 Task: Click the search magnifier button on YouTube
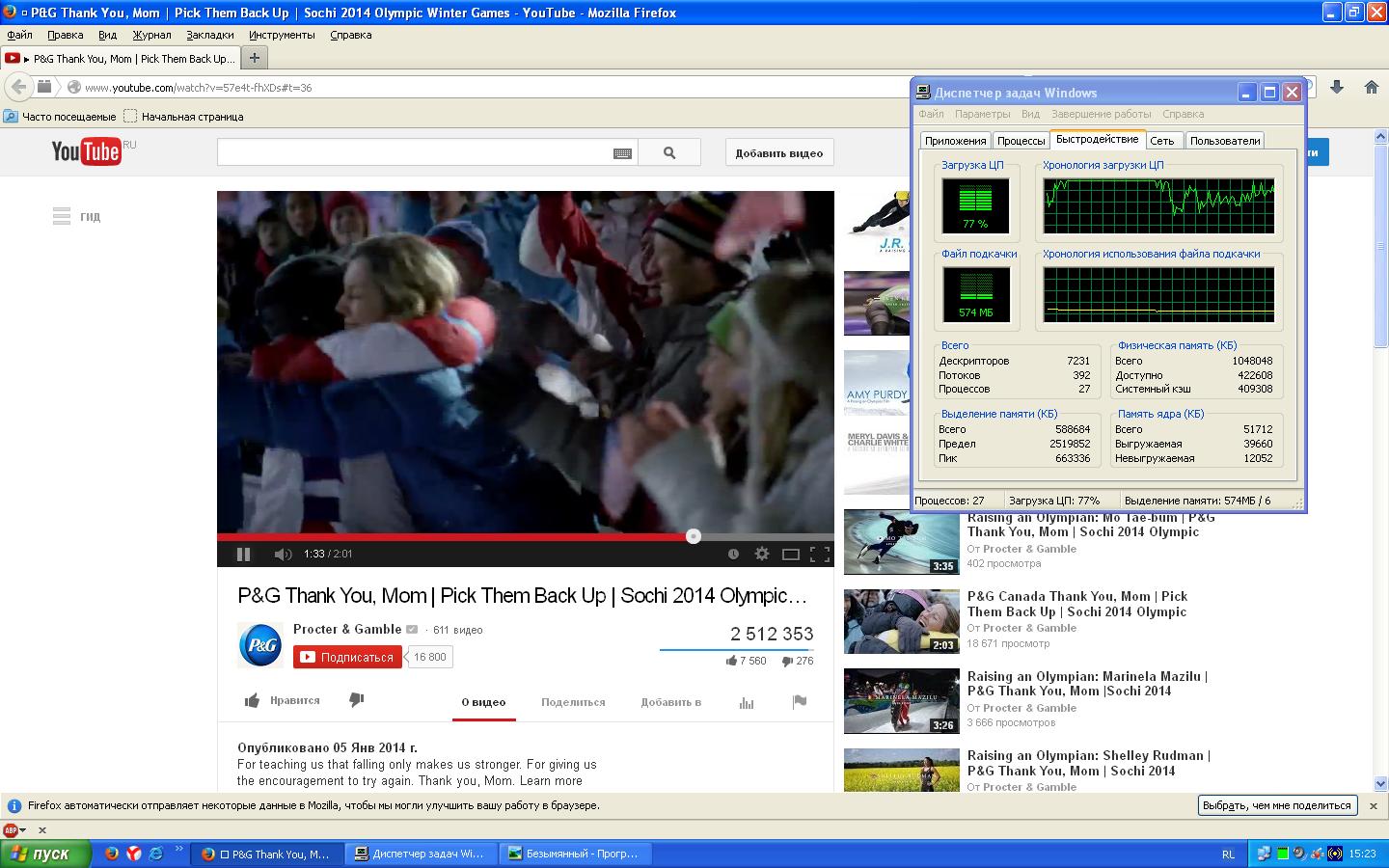[669, 152]
